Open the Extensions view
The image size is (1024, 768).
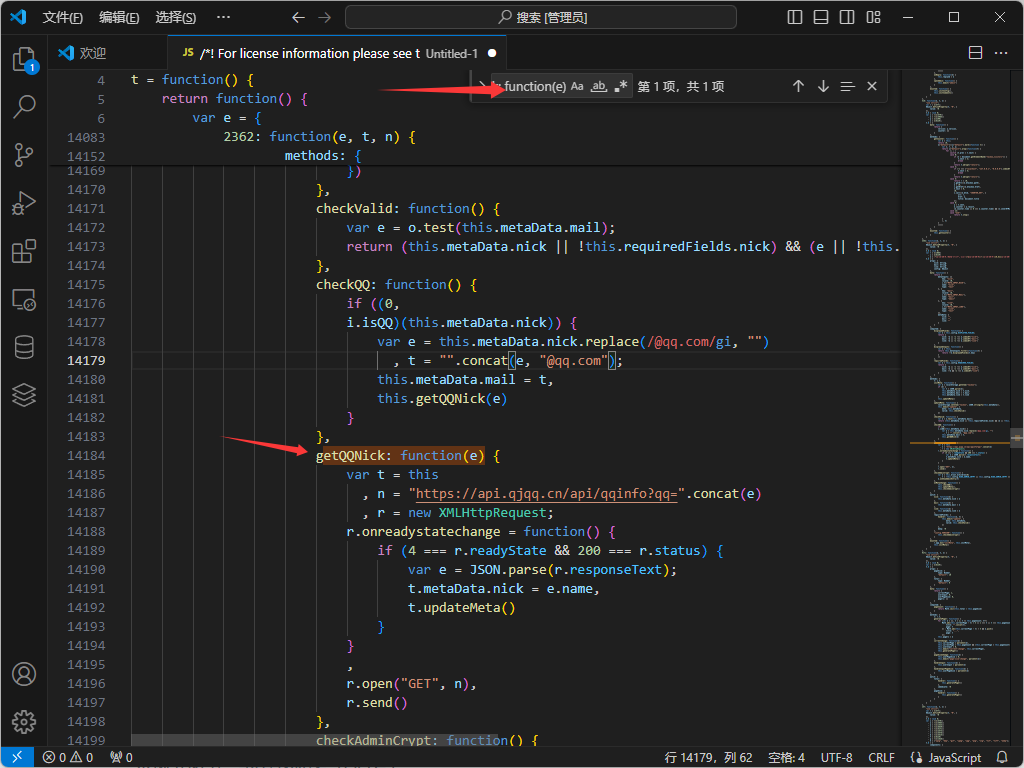[x=24, y=251]
